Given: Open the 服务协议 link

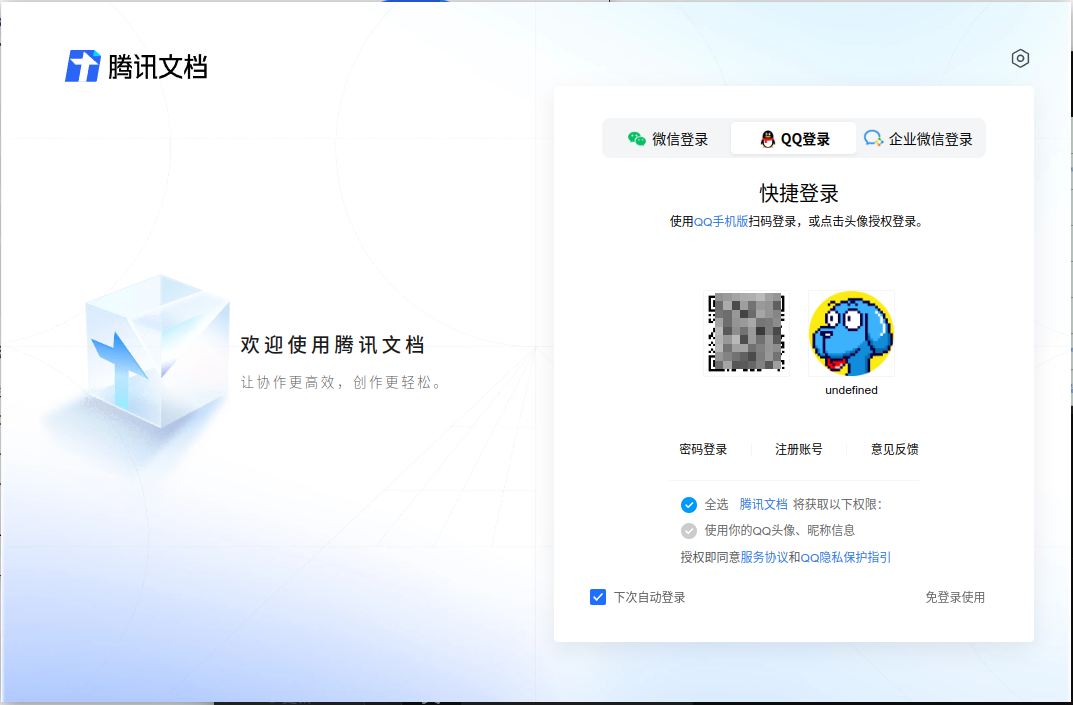Looking at the screenshot, I should (x=764, y=557).
